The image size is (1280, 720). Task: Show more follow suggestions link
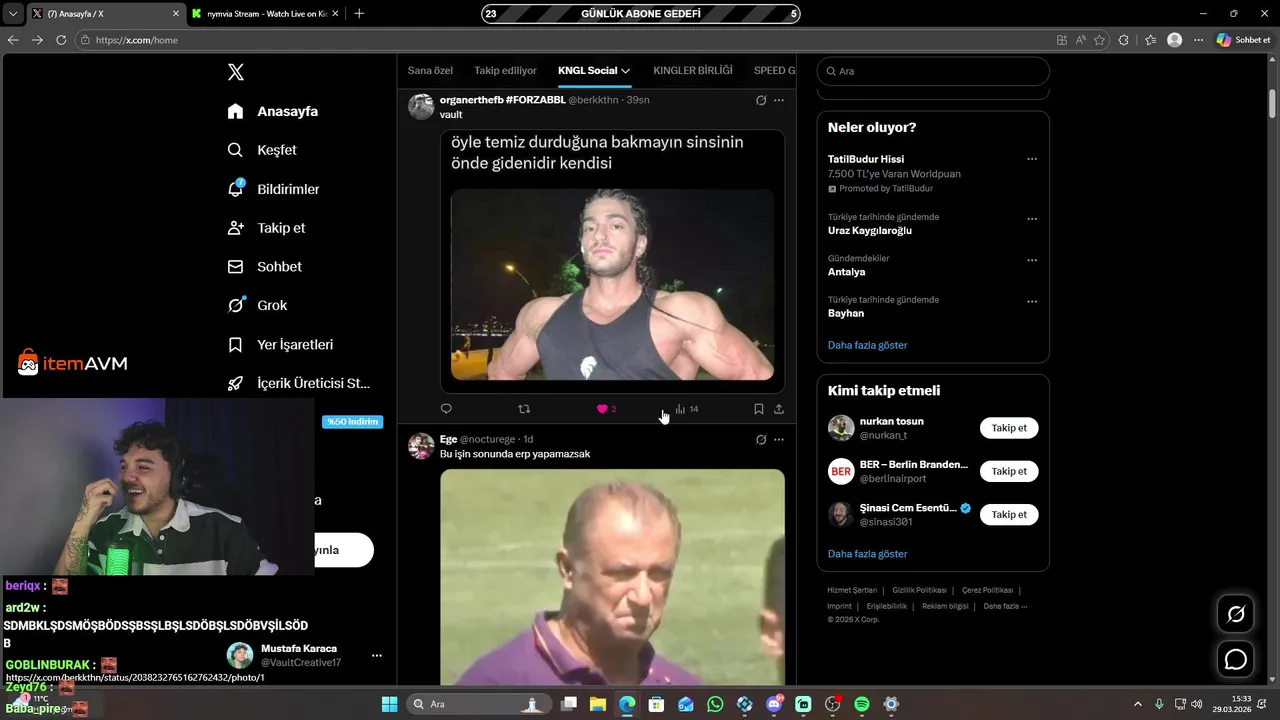pyautogui.click(x=867, y=554)
